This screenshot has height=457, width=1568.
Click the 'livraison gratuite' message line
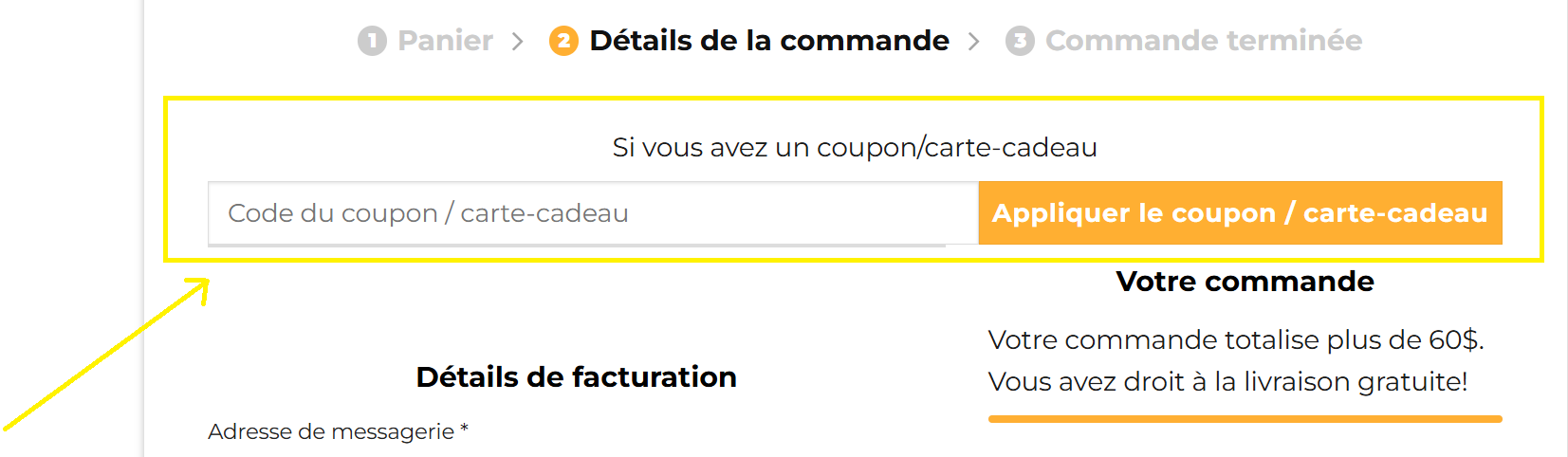[x=1227, y=381]
